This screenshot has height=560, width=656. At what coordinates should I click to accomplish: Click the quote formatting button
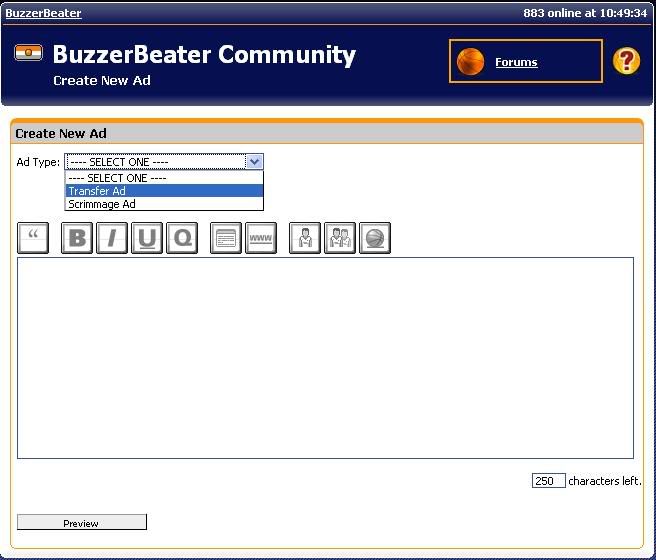34,238
